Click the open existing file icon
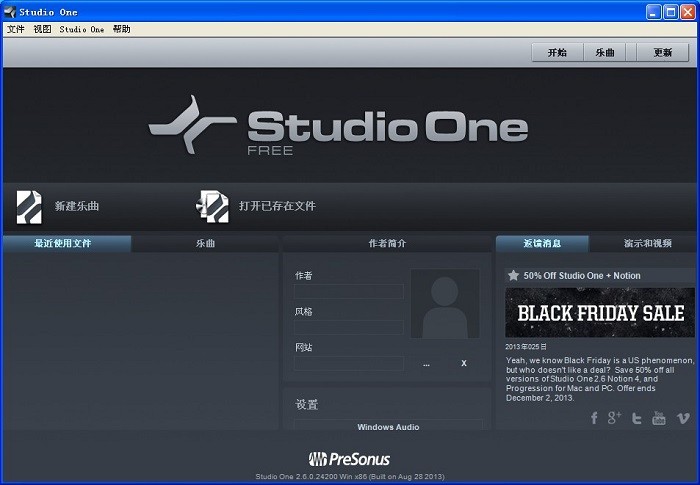 click(212, 206)
